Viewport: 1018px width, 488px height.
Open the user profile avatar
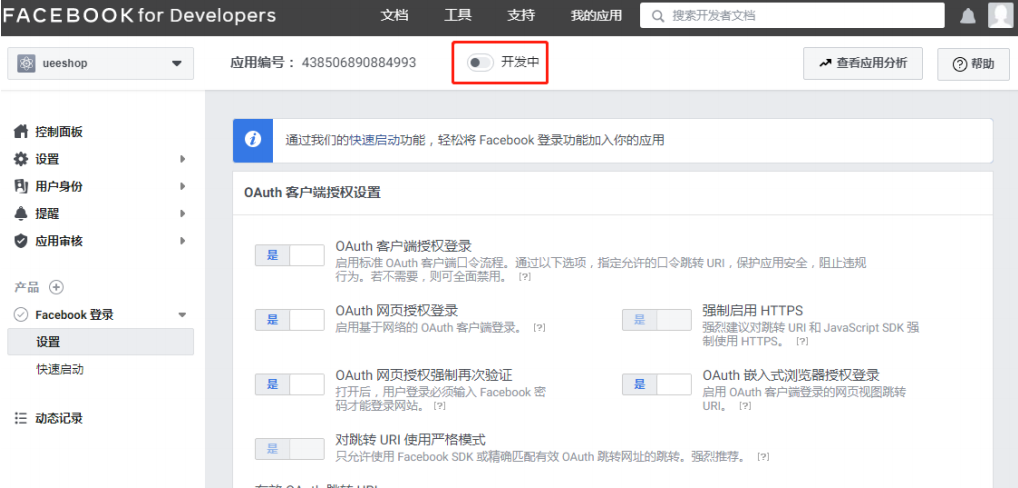point(1000,15)
